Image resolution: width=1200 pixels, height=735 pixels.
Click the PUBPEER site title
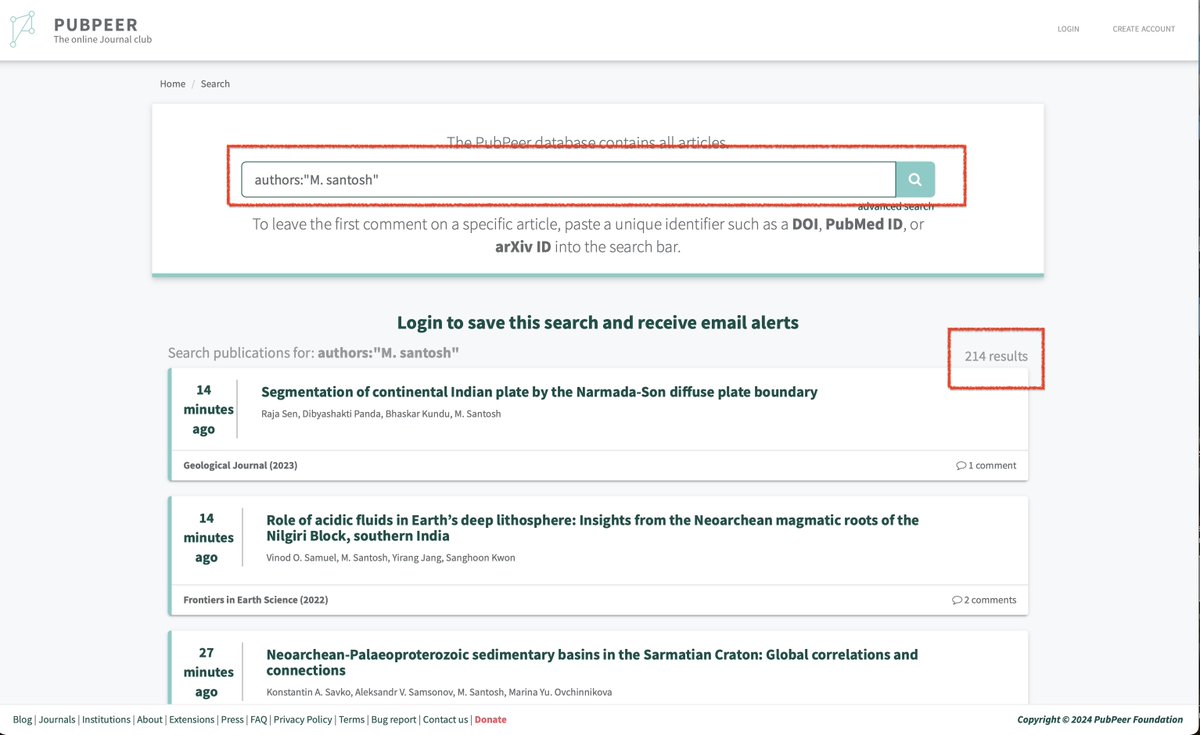point(96,24)
